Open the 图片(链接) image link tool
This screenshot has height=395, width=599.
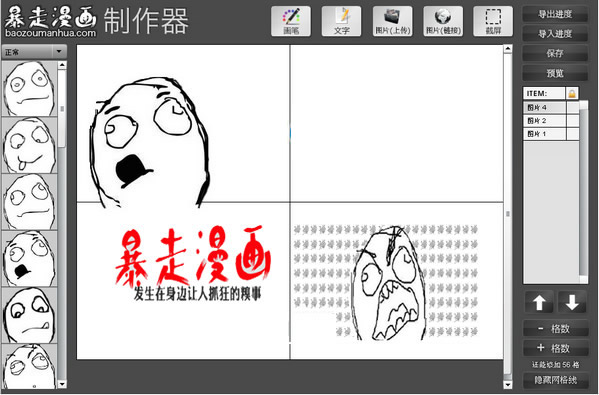(x=443, y=21)
